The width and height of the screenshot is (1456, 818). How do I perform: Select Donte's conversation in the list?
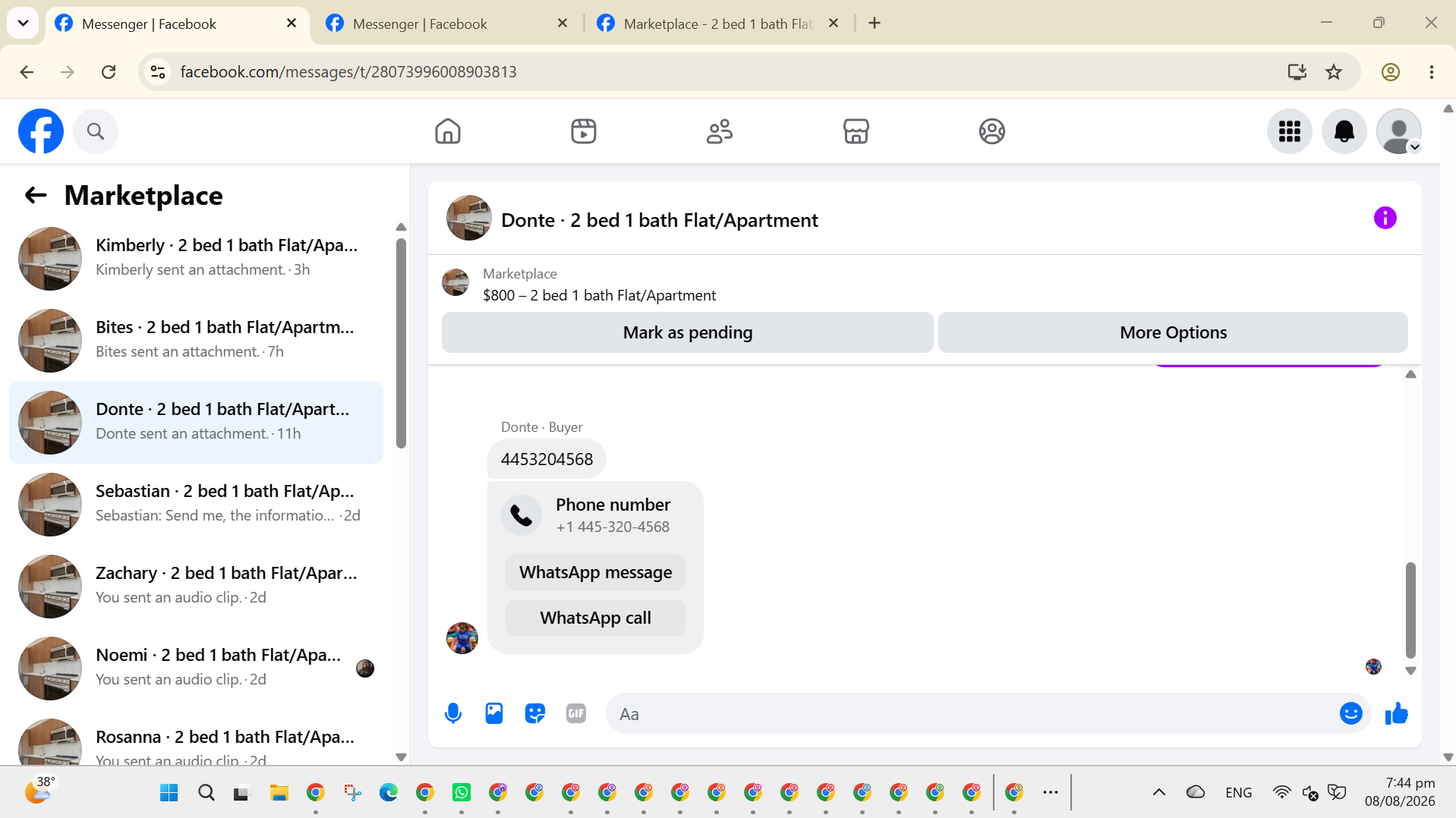point(196,422)
